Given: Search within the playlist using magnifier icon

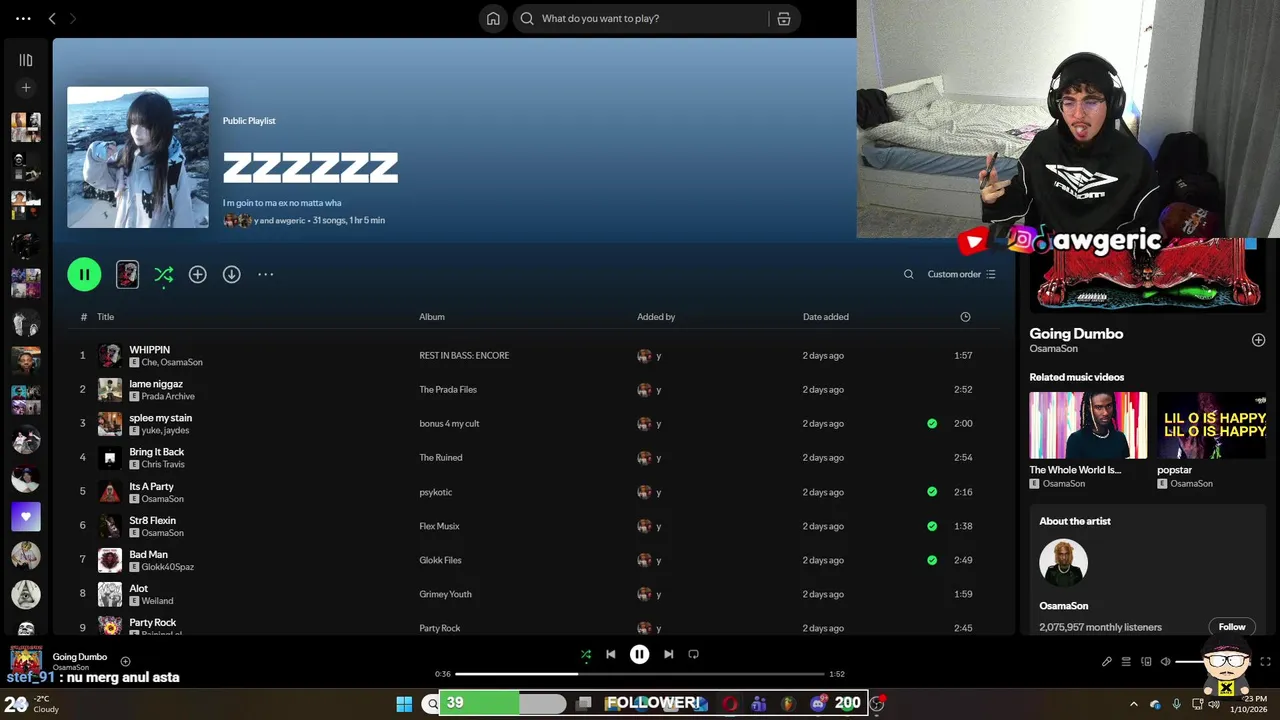Looking at the screenshot, I should click(x=908, y=274).
